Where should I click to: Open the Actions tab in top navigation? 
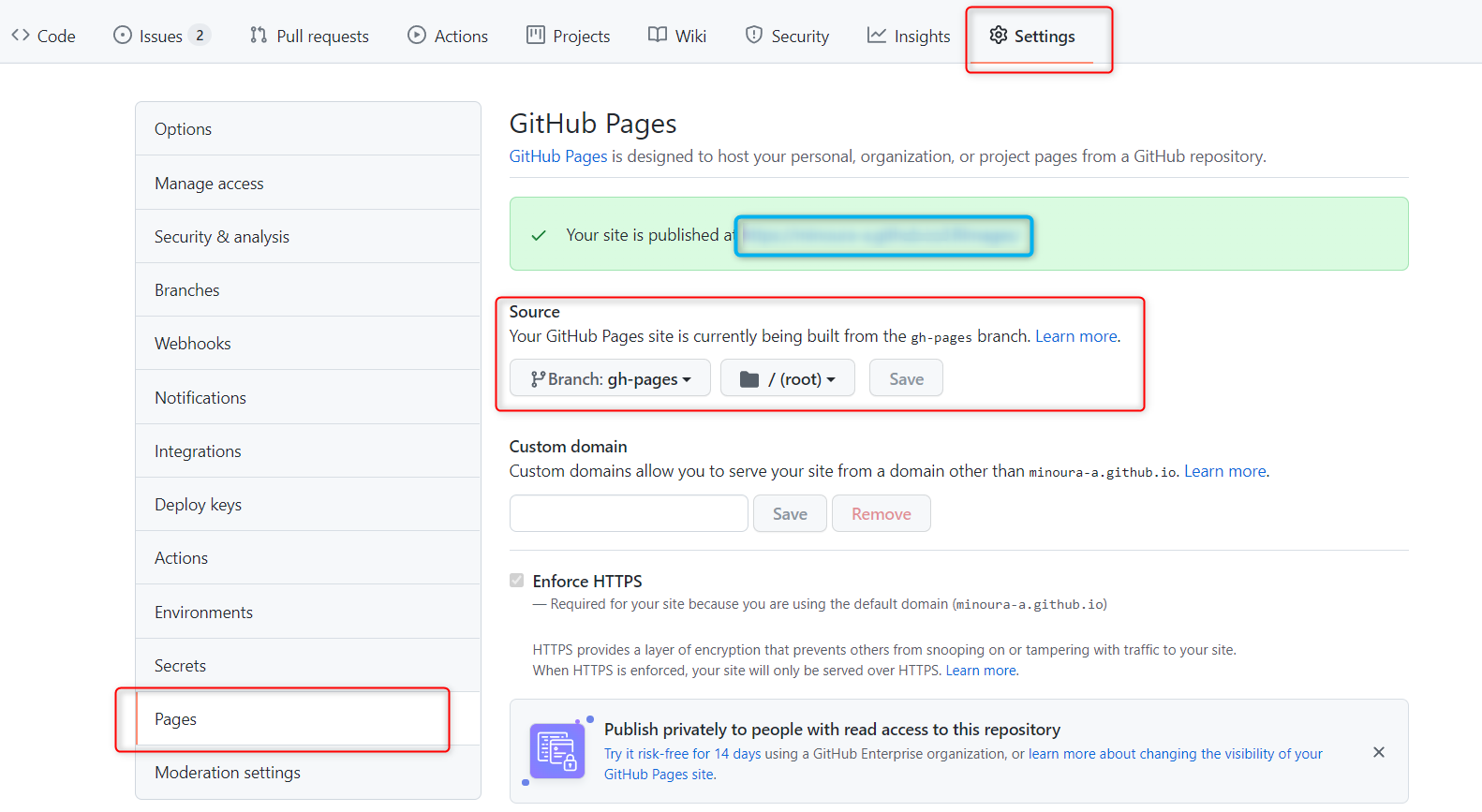[x=448, y=36]
